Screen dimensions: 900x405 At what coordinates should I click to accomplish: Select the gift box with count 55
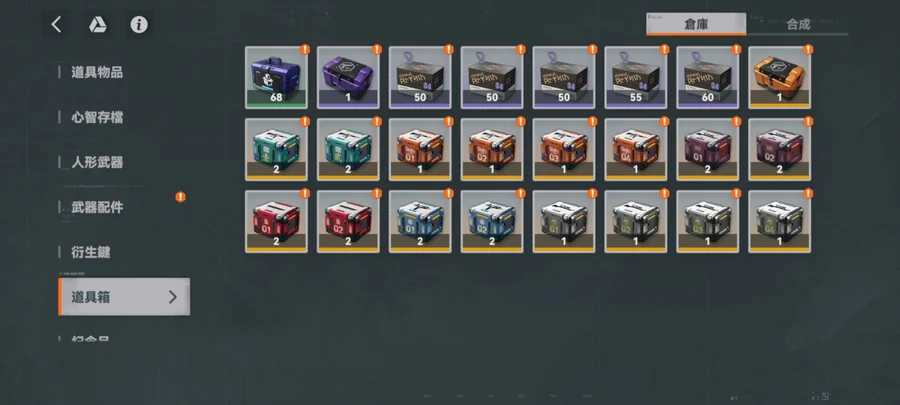[635, 77]
